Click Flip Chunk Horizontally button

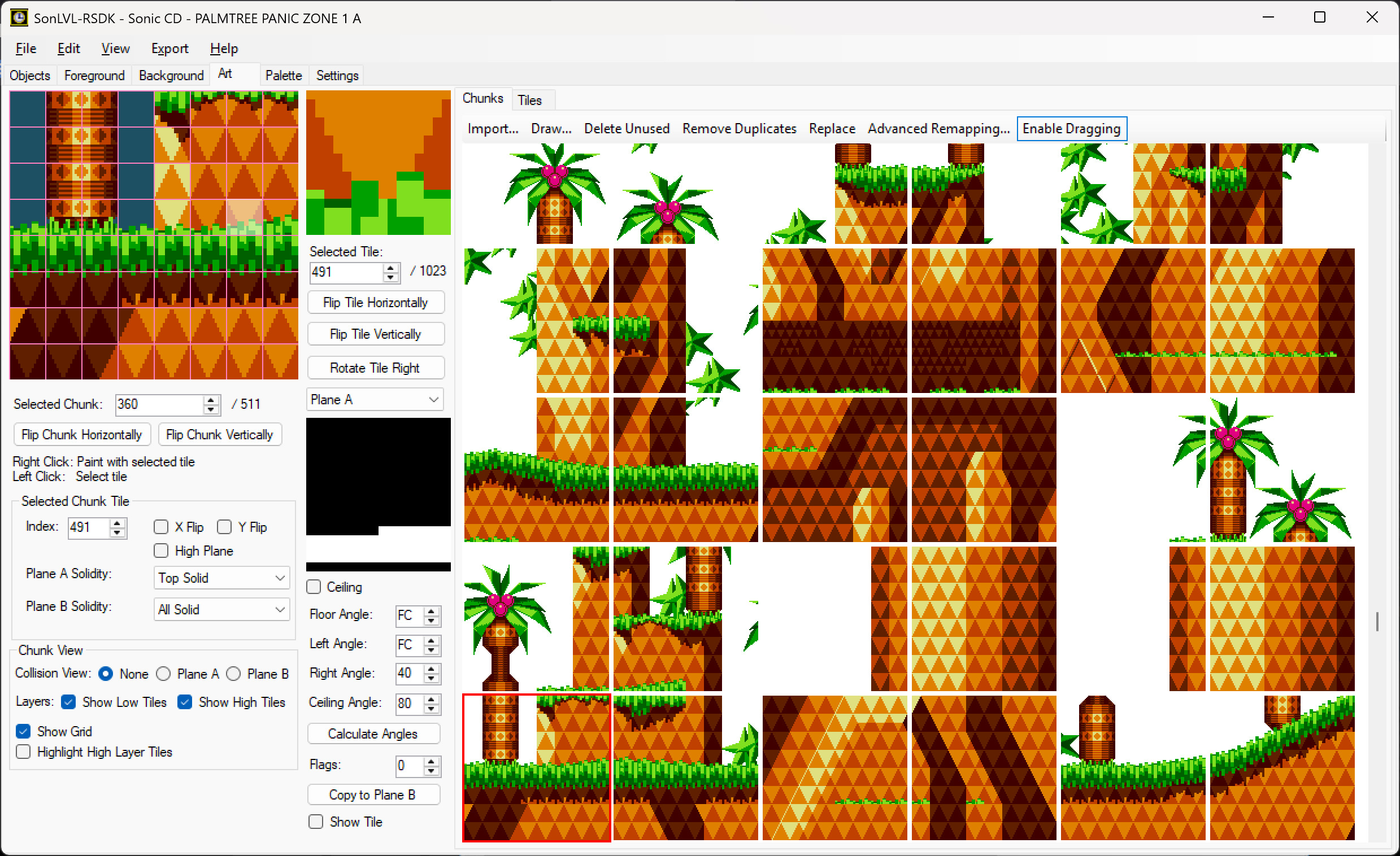tap(81, 435)
